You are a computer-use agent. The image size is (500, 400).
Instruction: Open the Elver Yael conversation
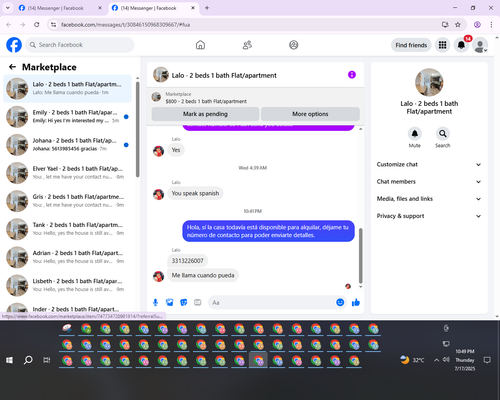(x=68, y=173)
